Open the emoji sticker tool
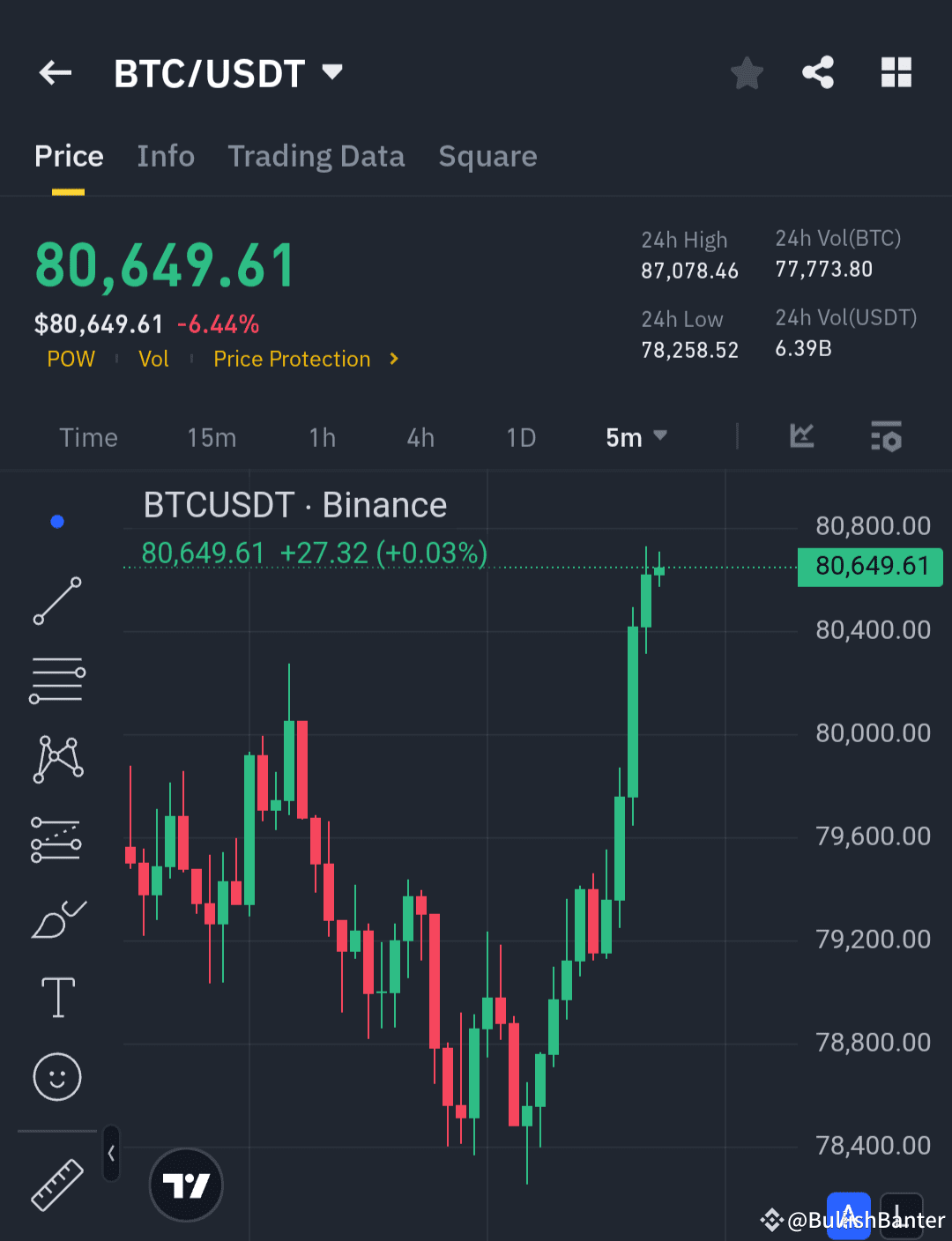 [56, 1077]
